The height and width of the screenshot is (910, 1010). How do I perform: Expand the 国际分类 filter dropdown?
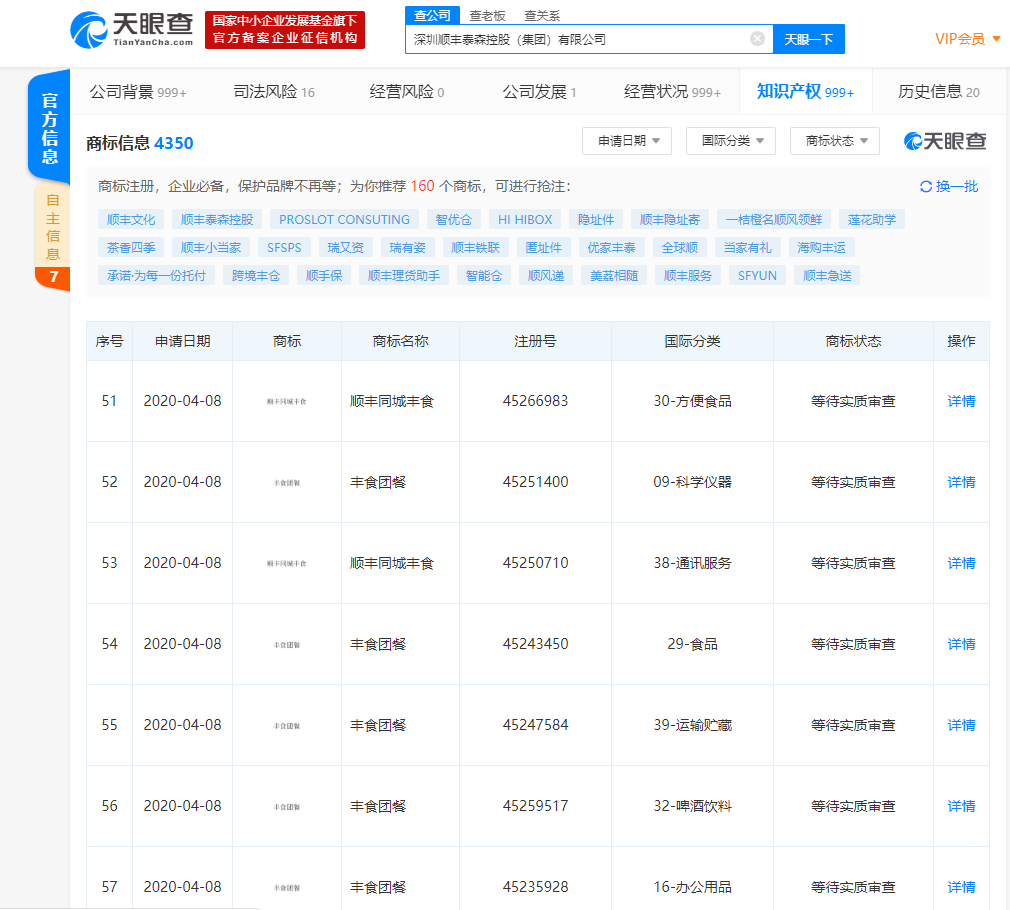[731, 141]
